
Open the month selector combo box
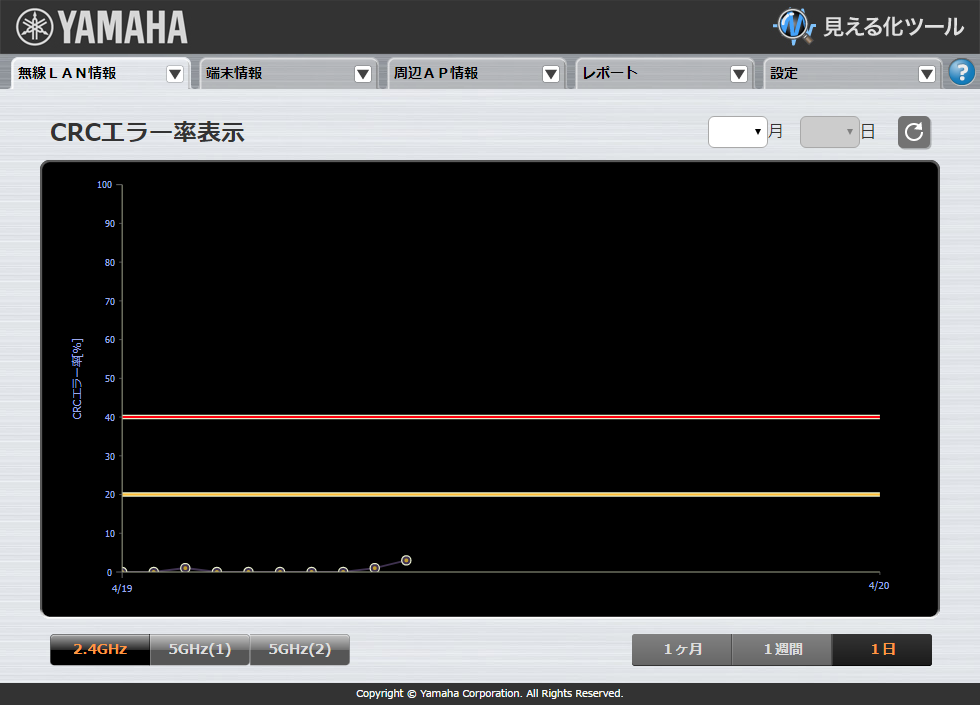(x=737, y=132)
